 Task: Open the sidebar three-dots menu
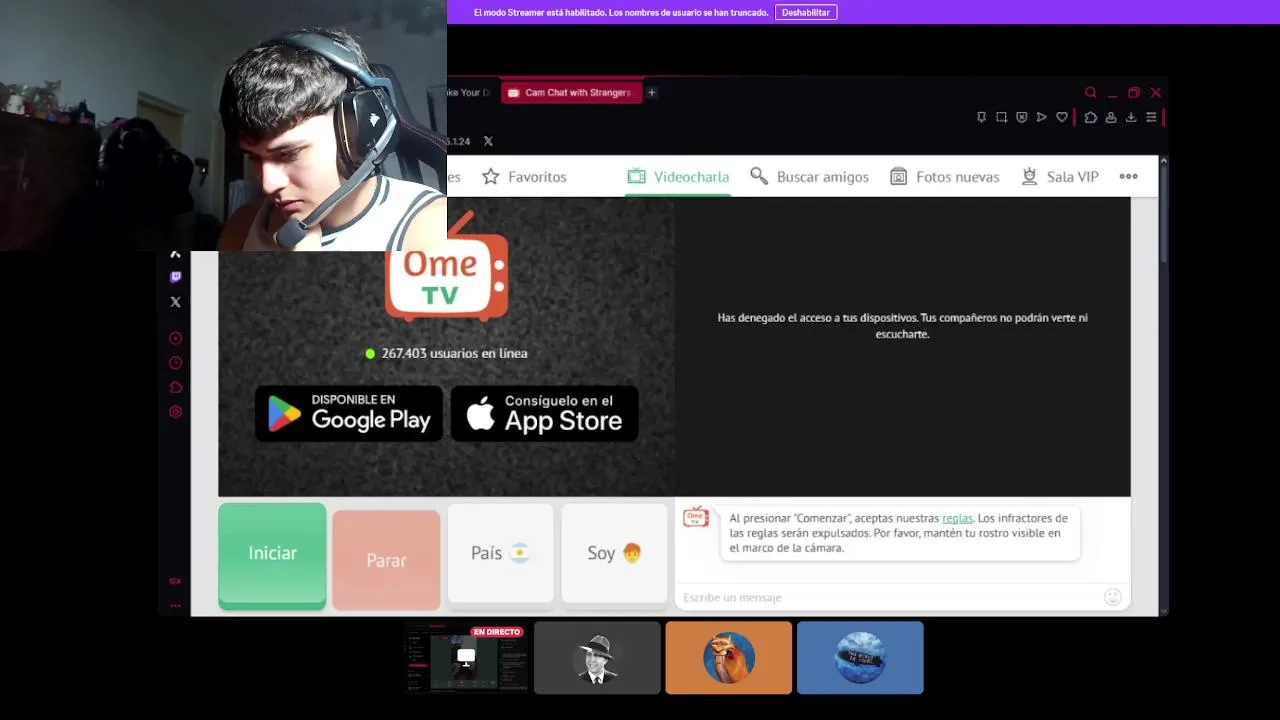point(175,605)
